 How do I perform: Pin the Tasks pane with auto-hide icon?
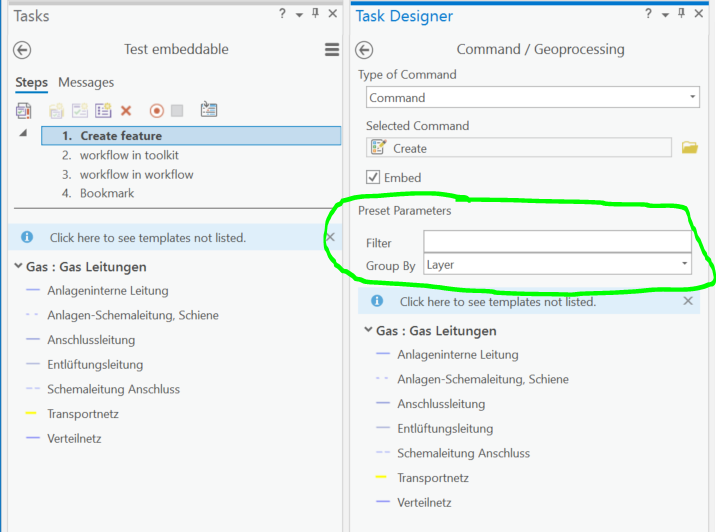click(x=316, y=14)
